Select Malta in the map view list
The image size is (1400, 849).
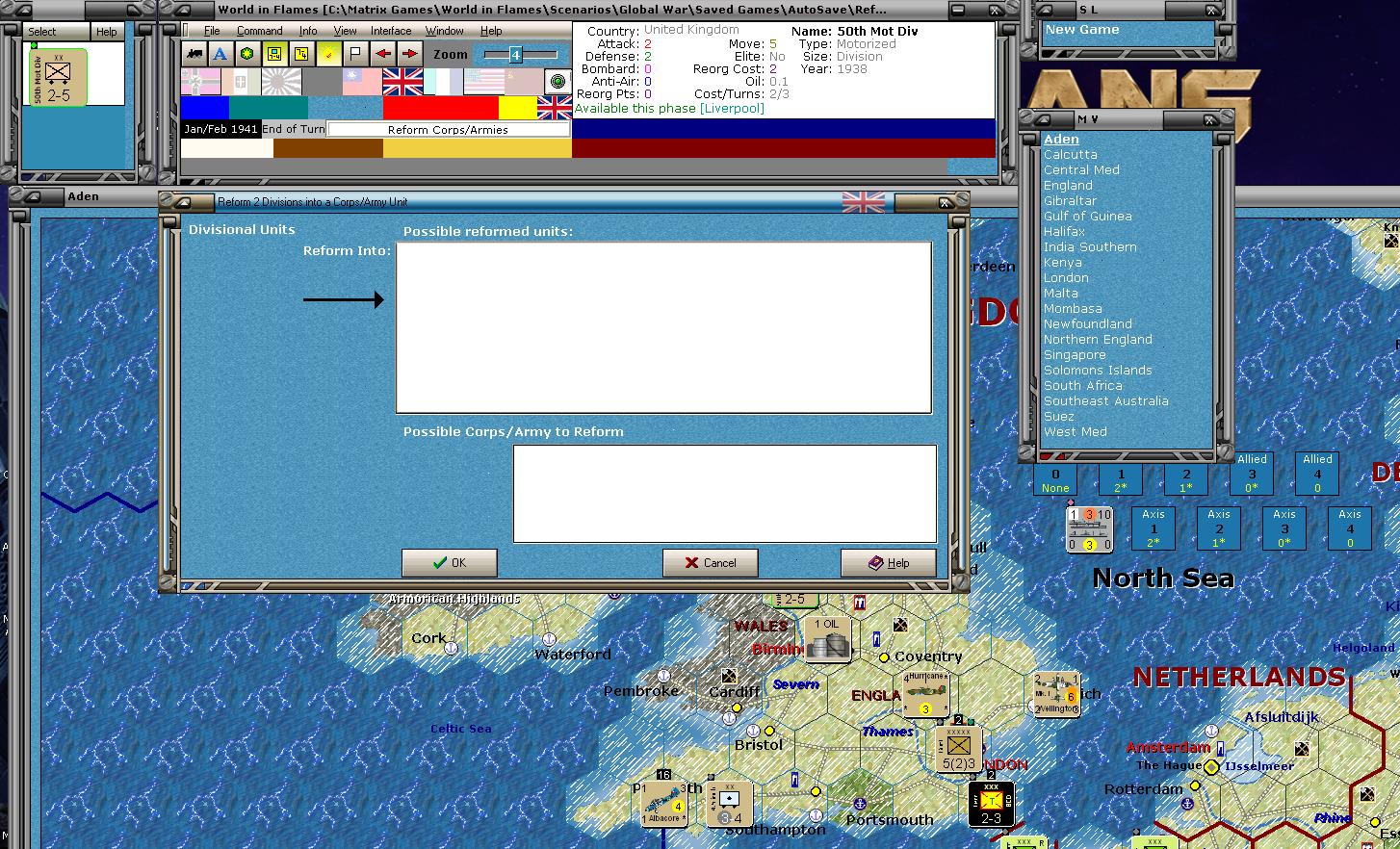click(1060, 293)
